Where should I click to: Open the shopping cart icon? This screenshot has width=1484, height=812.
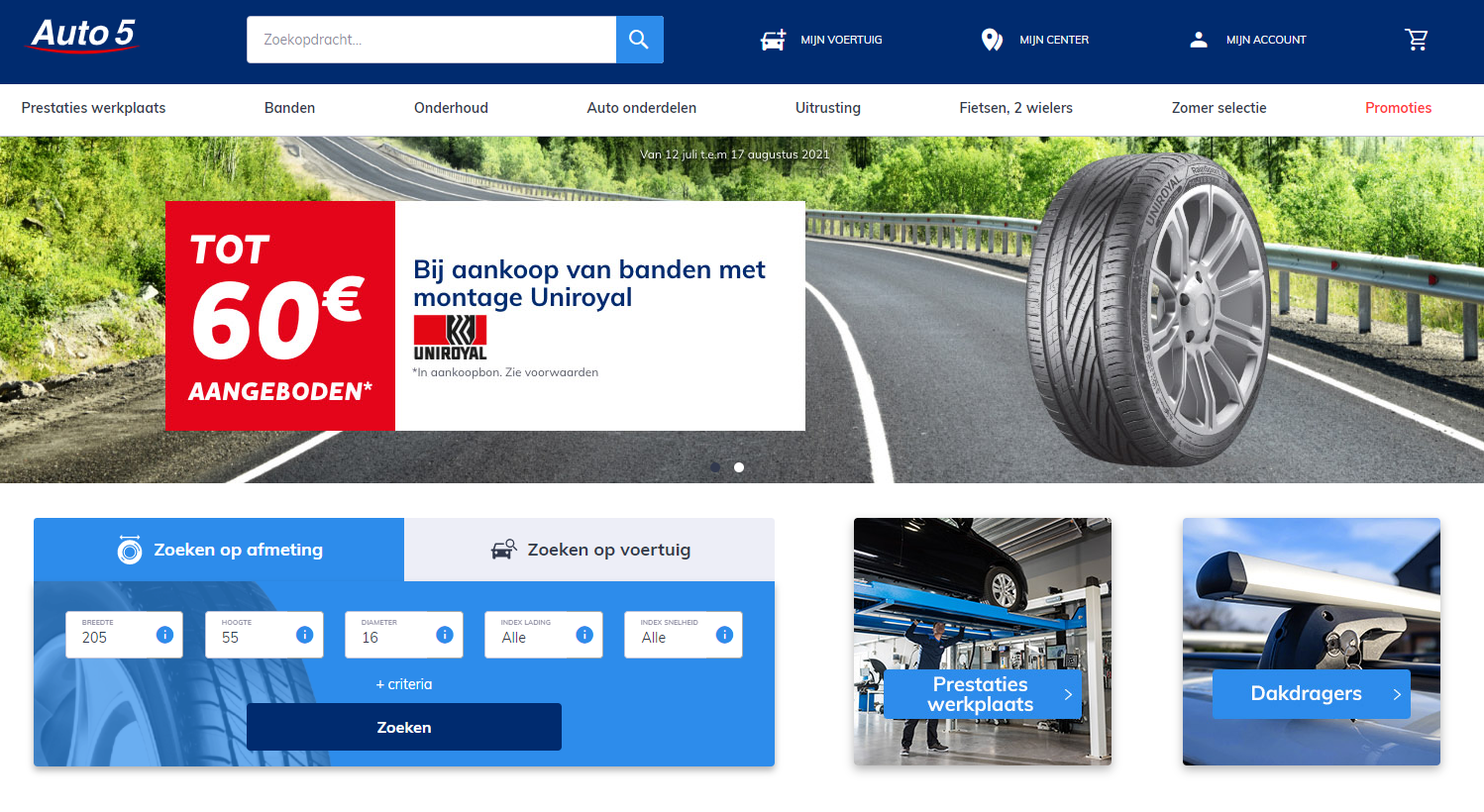(x=1417, y=40)
